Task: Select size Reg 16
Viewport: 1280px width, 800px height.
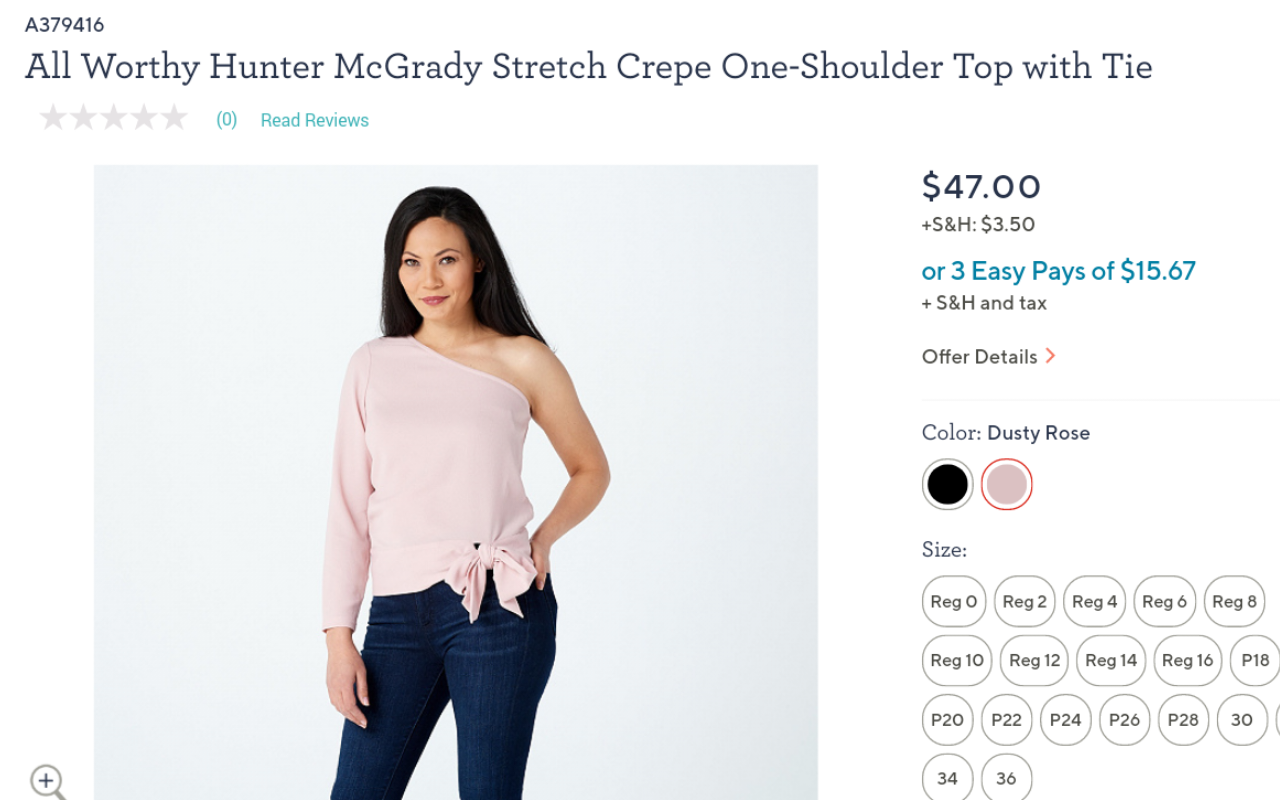Action: 1187,660
